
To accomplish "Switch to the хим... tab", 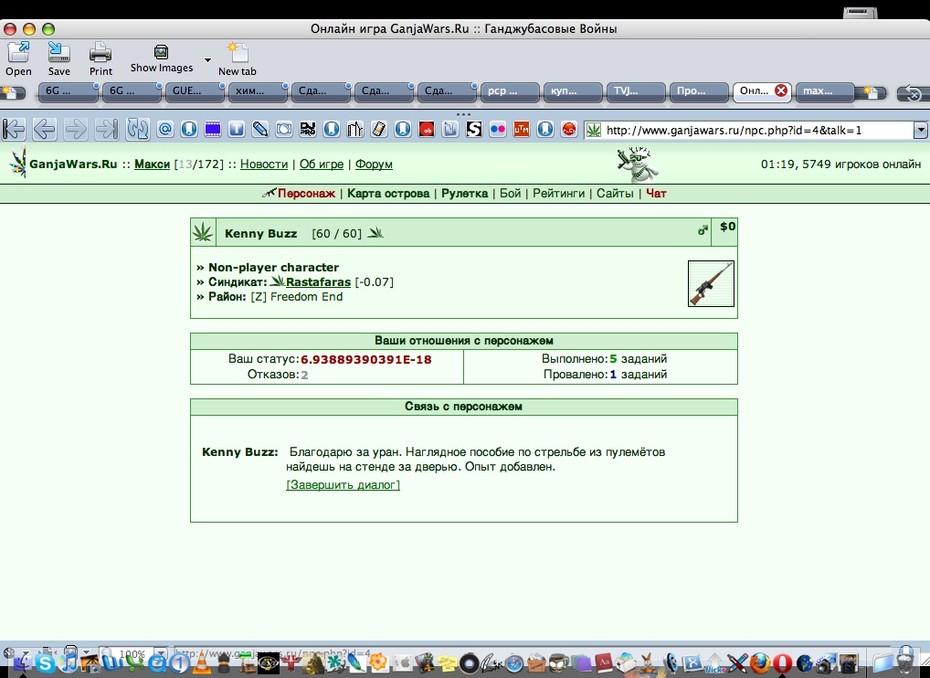I will point(256,91).
